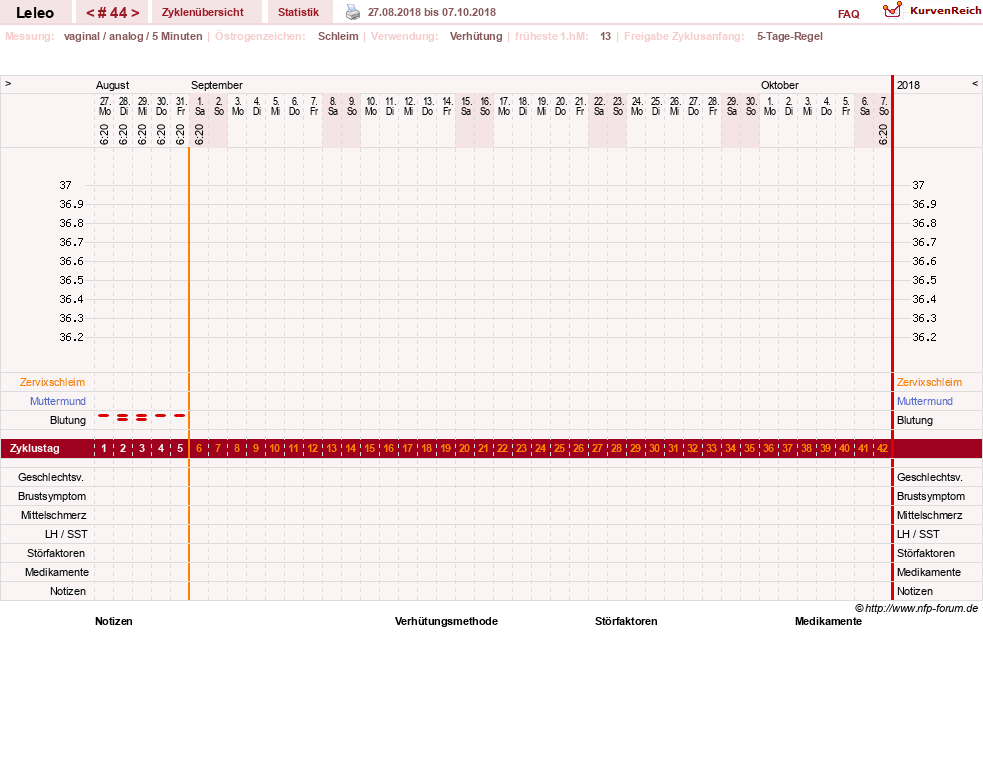The height and width of the screenshot is (780, 983).
Task: Click the date column 15. Sa
Action: point(466,106)
